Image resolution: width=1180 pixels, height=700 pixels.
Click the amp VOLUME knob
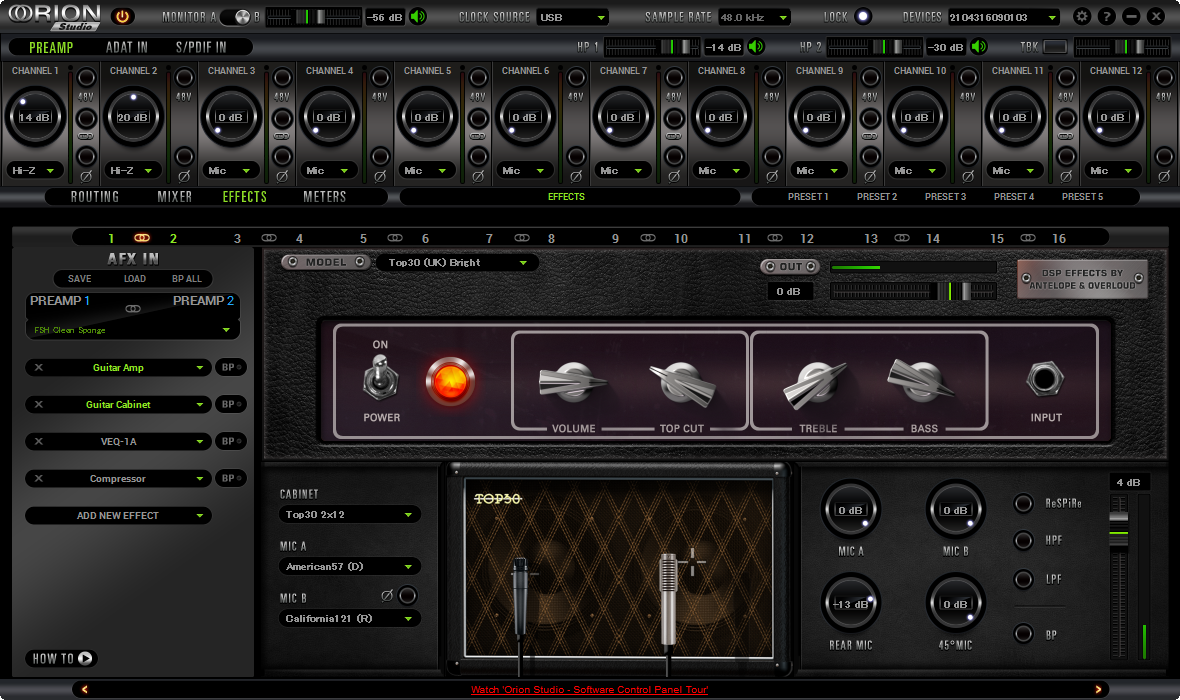[x=573, y=382]
